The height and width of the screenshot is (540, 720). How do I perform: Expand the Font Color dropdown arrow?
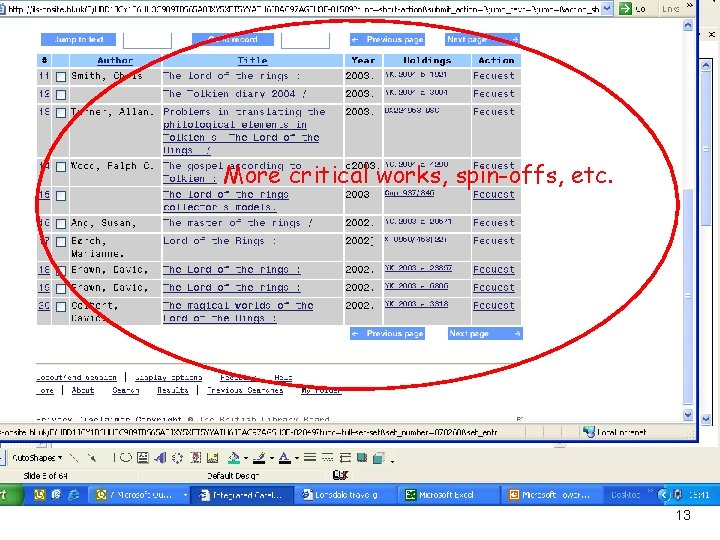pyautogui.click(x=297, y=458)
